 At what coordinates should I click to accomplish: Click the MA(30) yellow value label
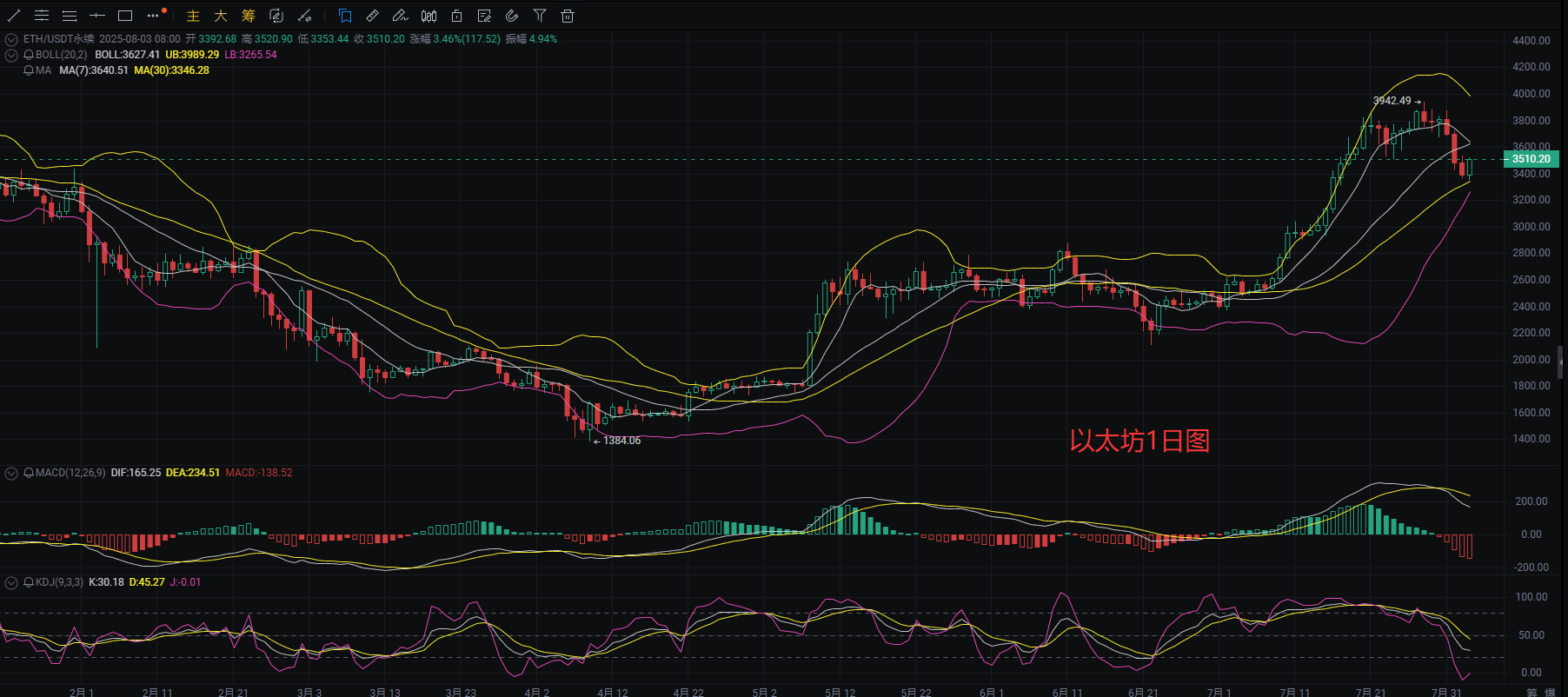pyautogui.click(x=171, y=70)
